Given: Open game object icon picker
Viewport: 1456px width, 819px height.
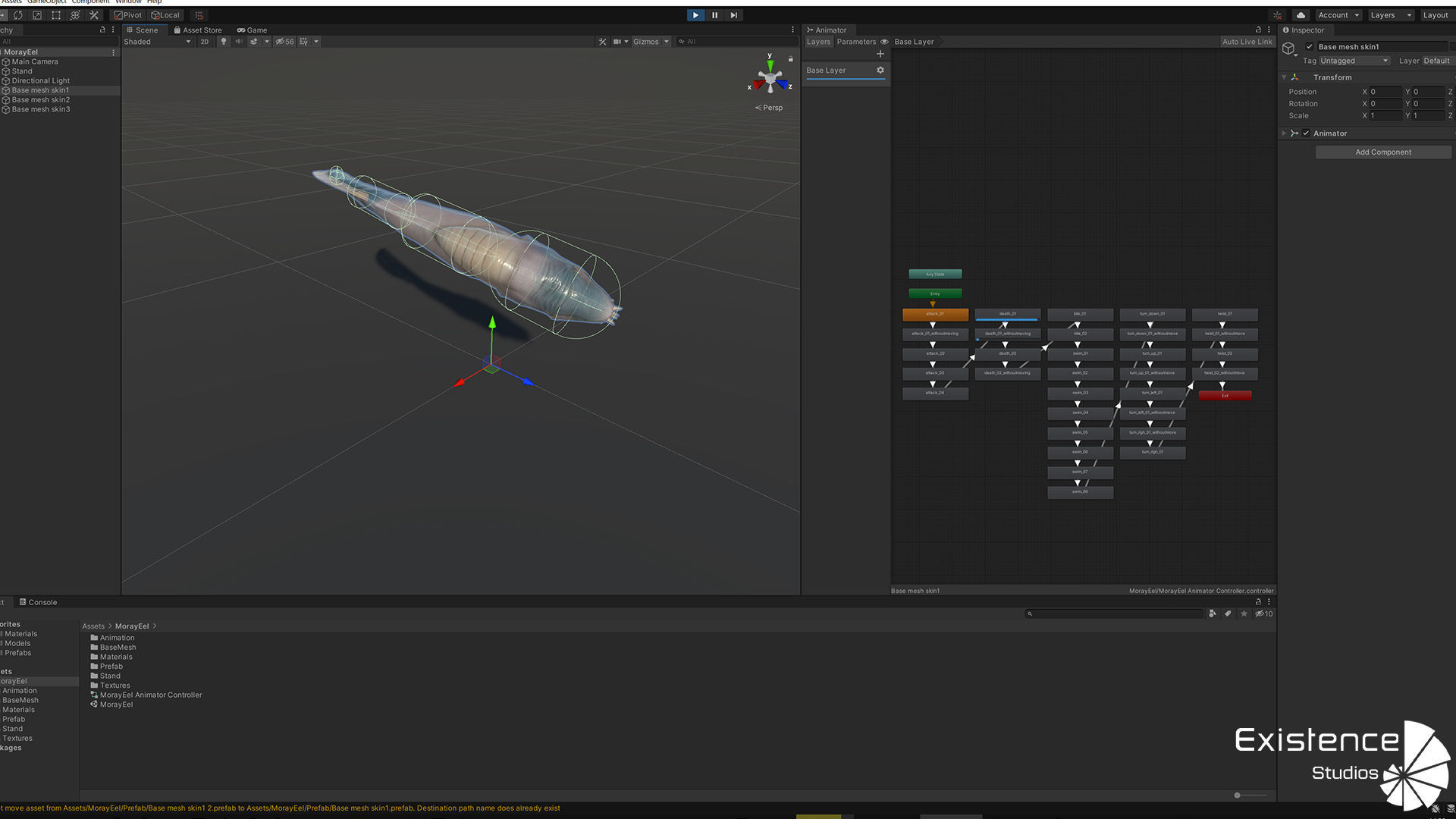Looking at the screenshot, I should [x=1289, y=49].
